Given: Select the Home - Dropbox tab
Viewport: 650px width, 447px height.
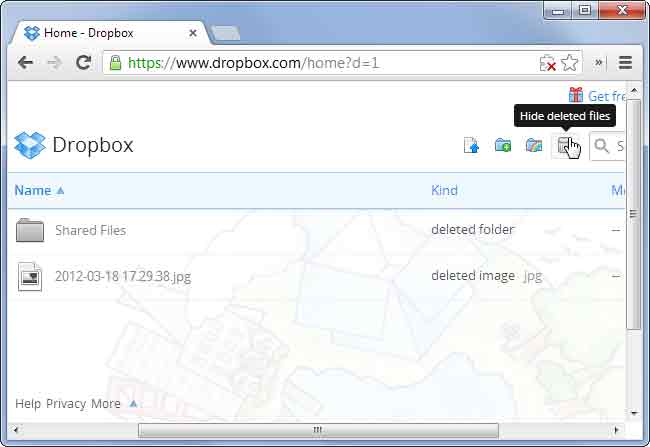Looking at the screenshot, I should tap(110, 33).
